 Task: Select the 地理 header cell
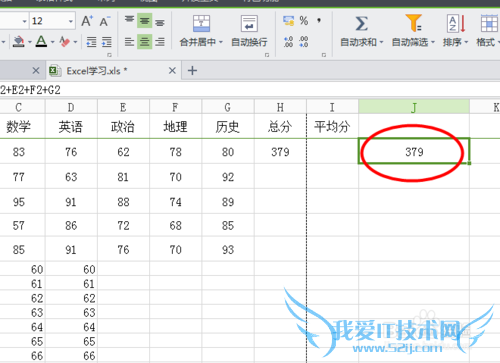click(175, 126)
